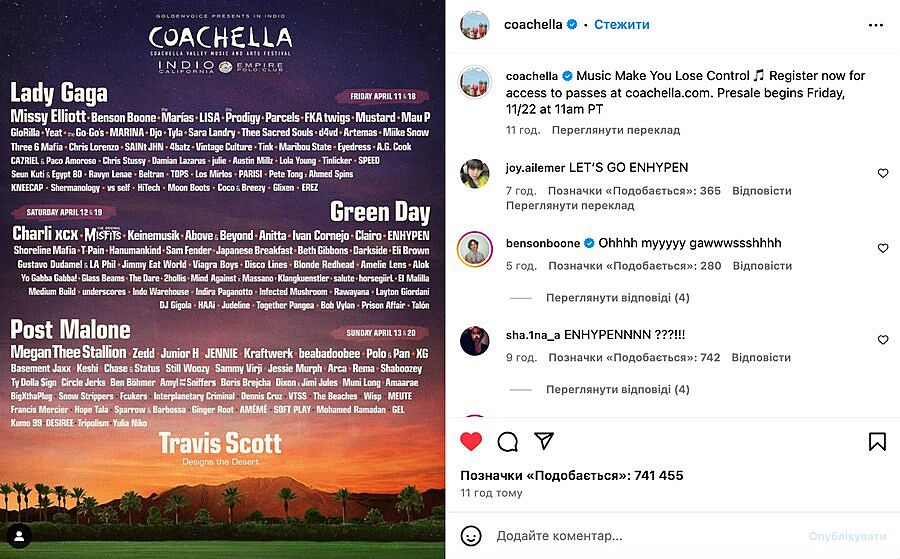
Task: Open the three-dot more options menu
Action: (x=876, y=24)
